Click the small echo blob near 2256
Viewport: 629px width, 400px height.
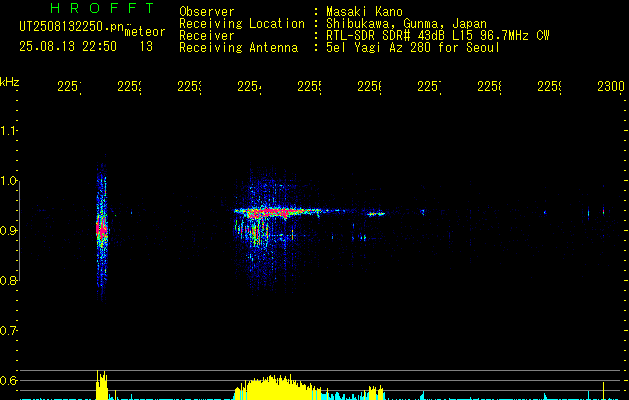375,214
